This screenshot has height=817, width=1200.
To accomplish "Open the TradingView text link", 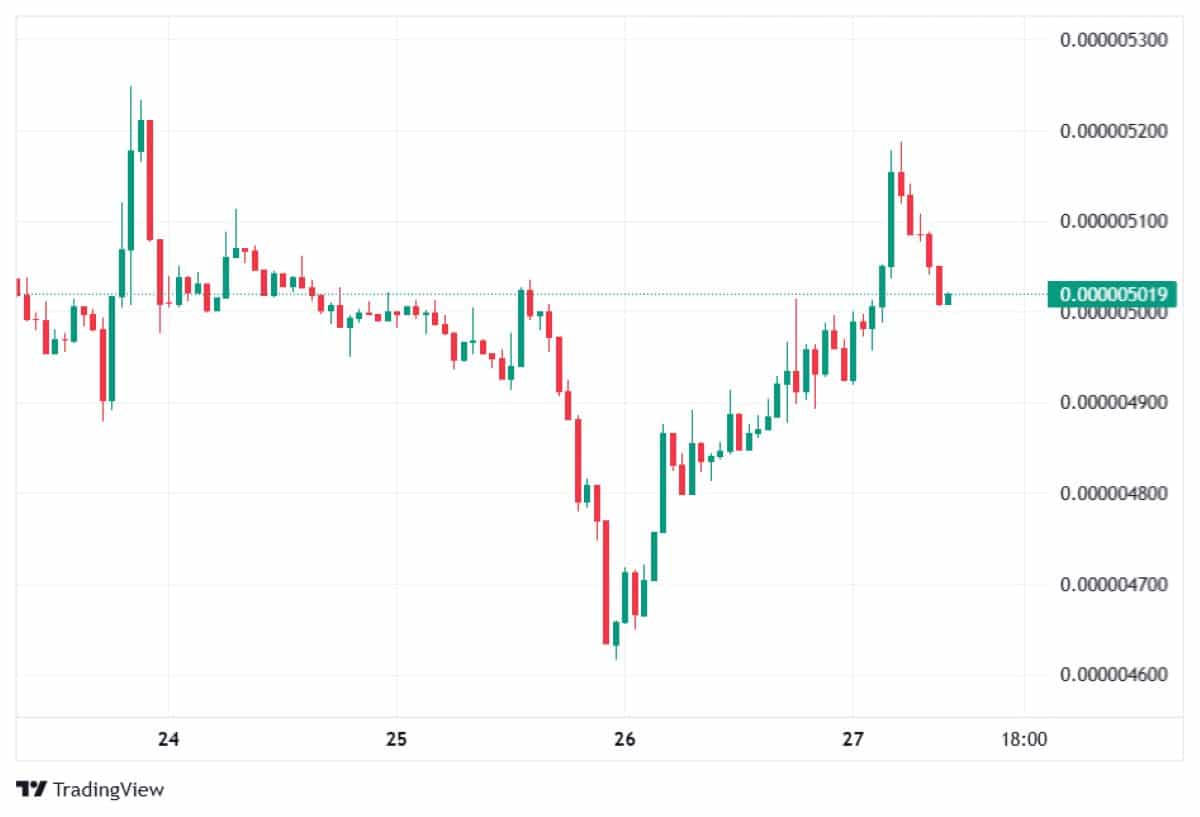I will (x=108, y=789).
